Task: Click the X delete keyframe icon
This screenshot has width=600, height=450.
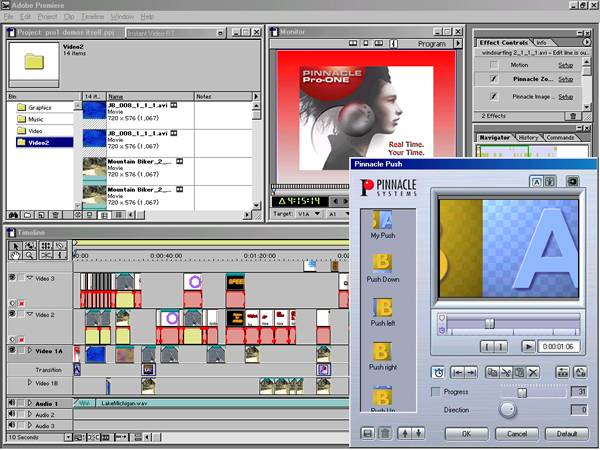Action: pos(533,372)
